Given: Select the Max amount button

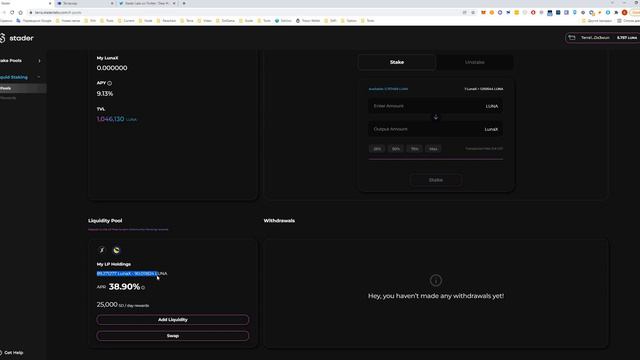Looking at the screenshot, I should coord(433,149).
